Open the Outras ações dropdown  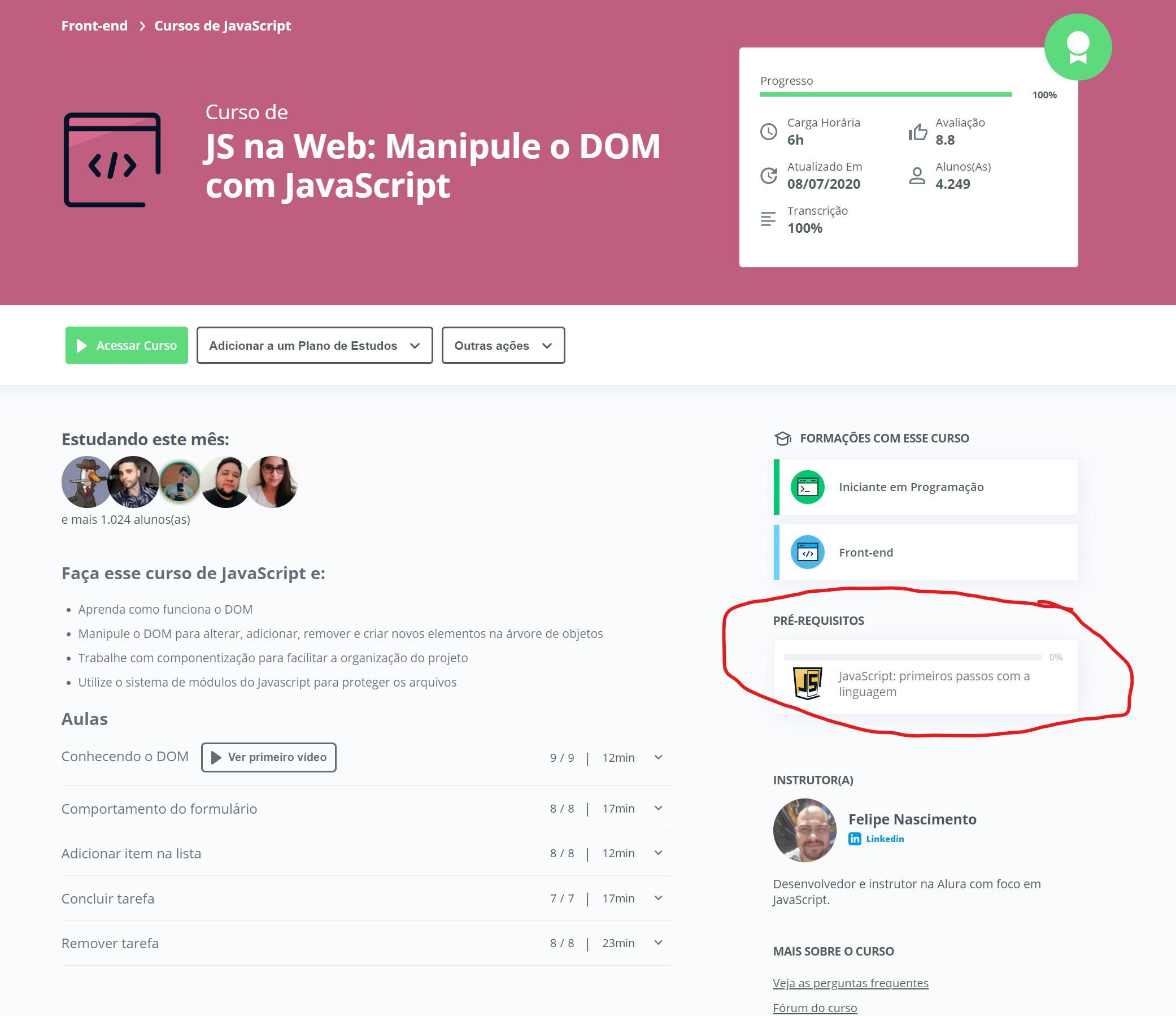click(x=503, y=346)
